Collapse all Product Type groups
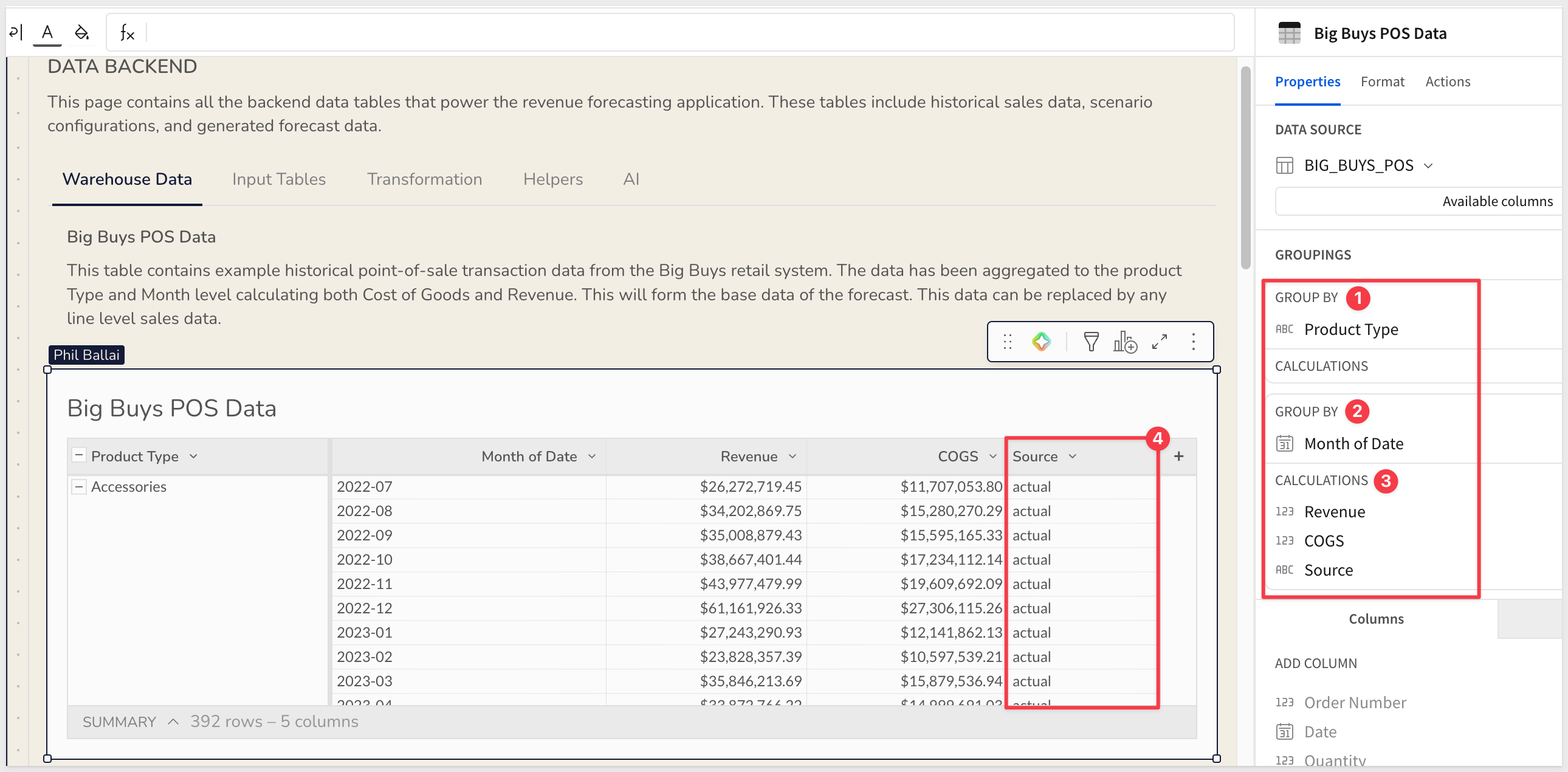The image size is (1568, 772). pos(78,455)
